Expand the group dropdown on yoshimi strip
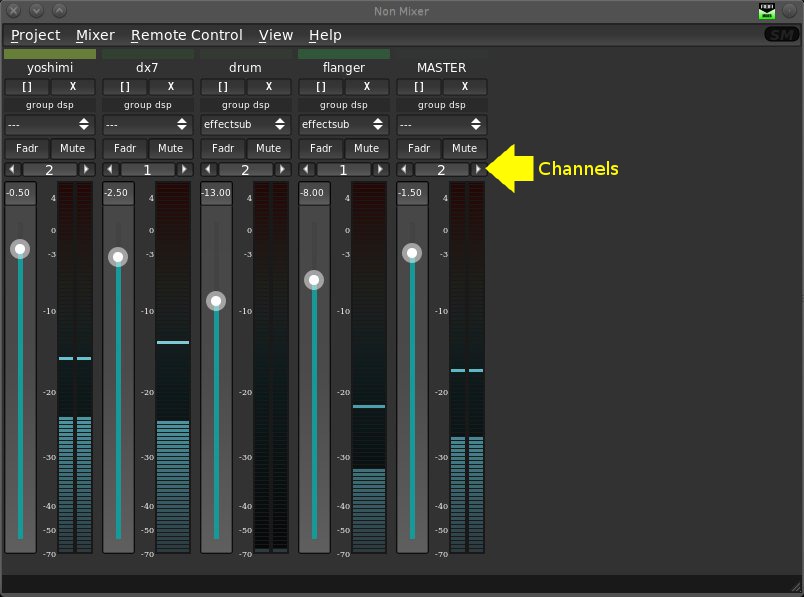The width and height of the screenshot is (804, 597). [x=50, y=125]
